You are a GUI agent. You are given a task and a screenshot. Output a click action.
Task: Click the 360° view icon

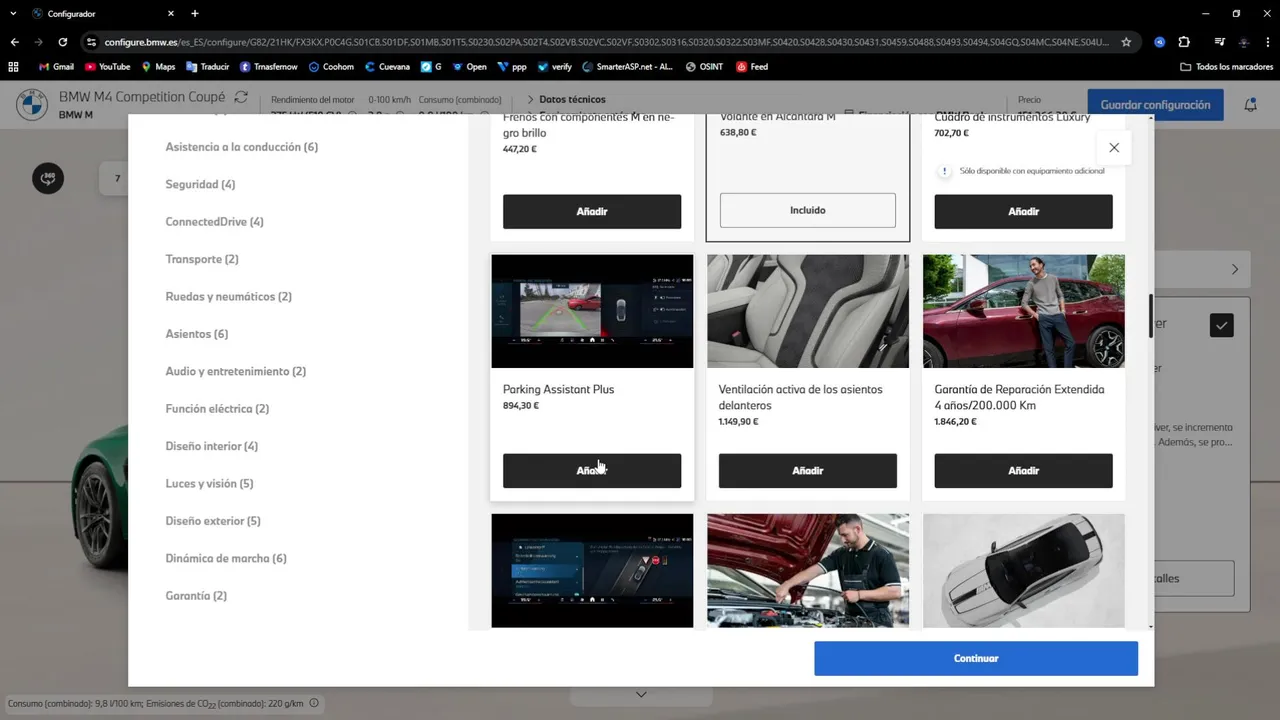48,178
